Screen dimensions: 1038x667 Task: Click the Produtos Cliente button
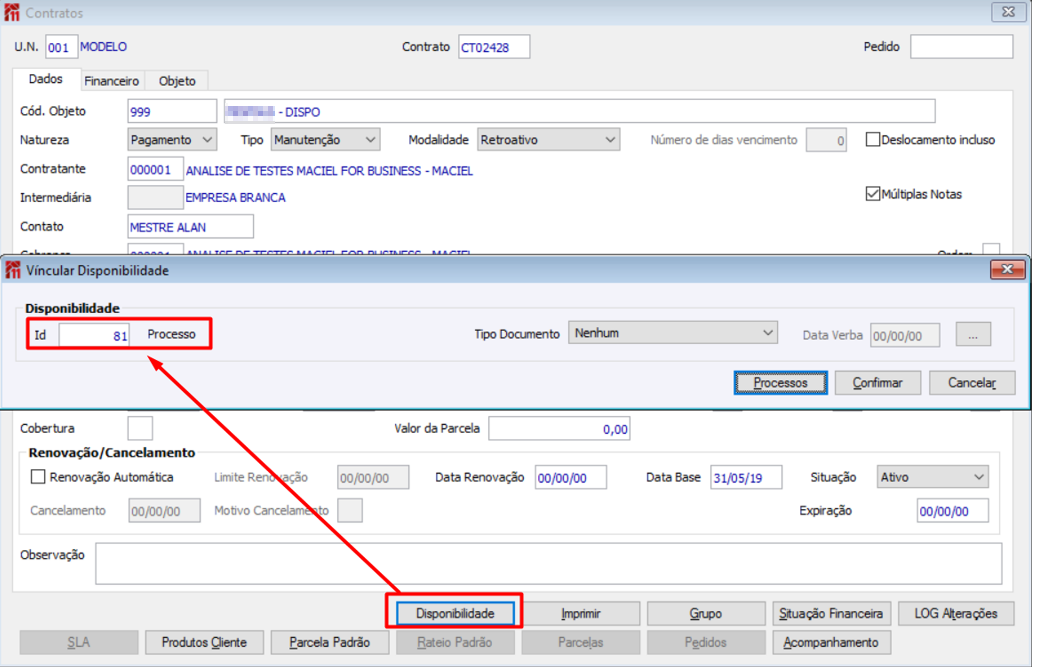204,642
